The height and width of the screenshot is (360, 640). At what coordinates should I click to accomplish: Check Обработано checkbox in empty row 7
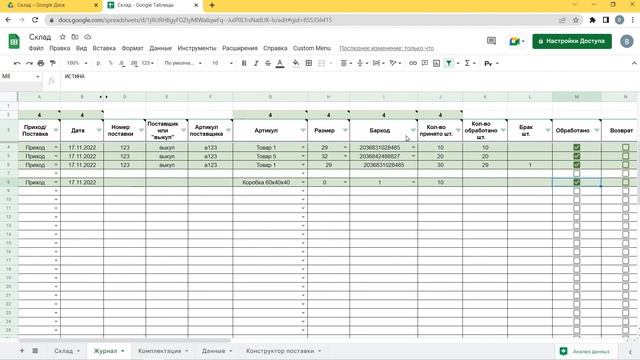click(577, 173)
